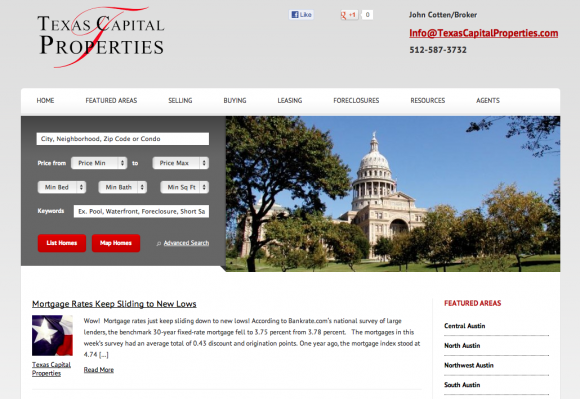Select the Min Bed dropdown
The height and width of the screenshot is (399, 580).
click(x=62, y=187)
